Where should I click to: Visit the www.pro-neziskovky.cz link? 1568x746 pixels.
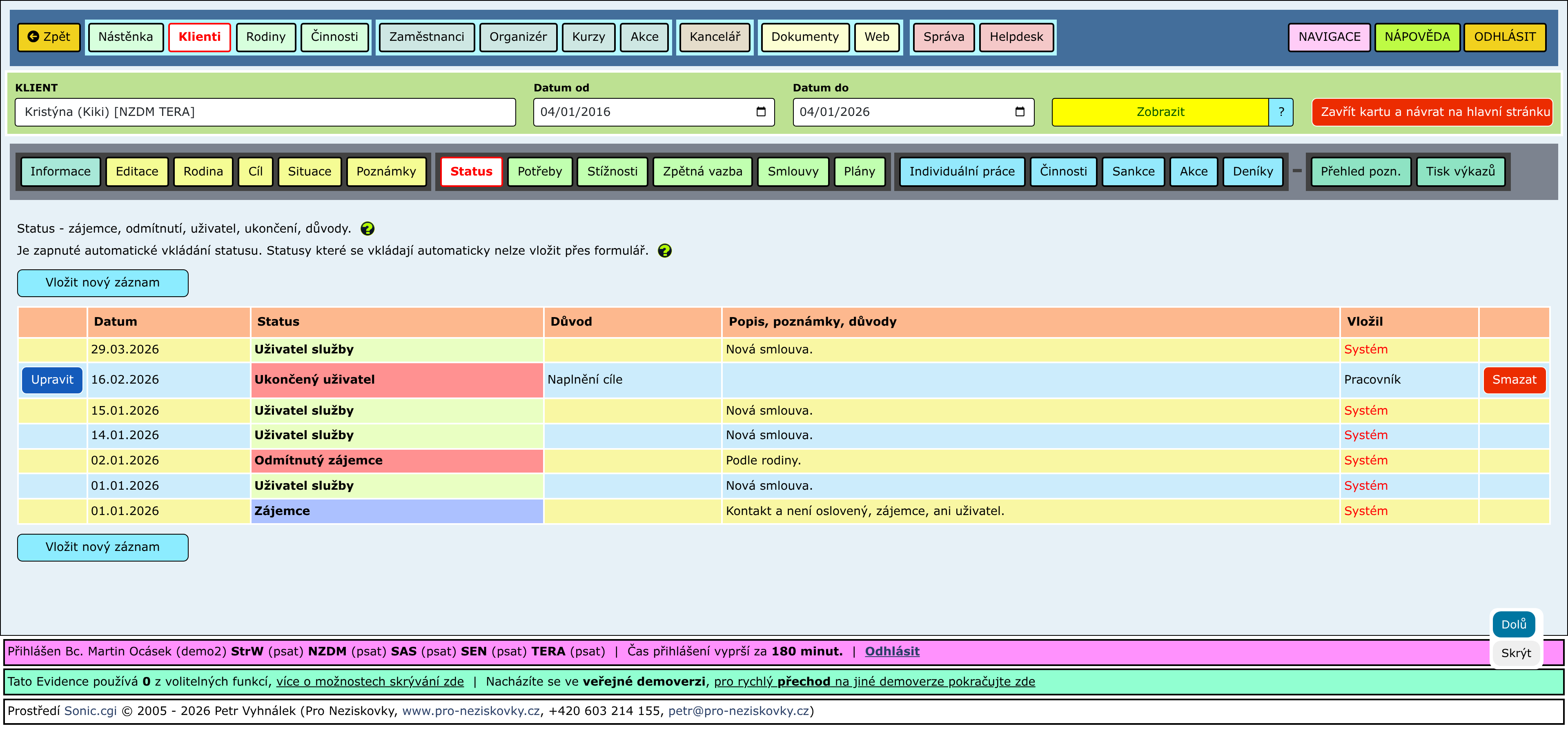click(471, 711)
